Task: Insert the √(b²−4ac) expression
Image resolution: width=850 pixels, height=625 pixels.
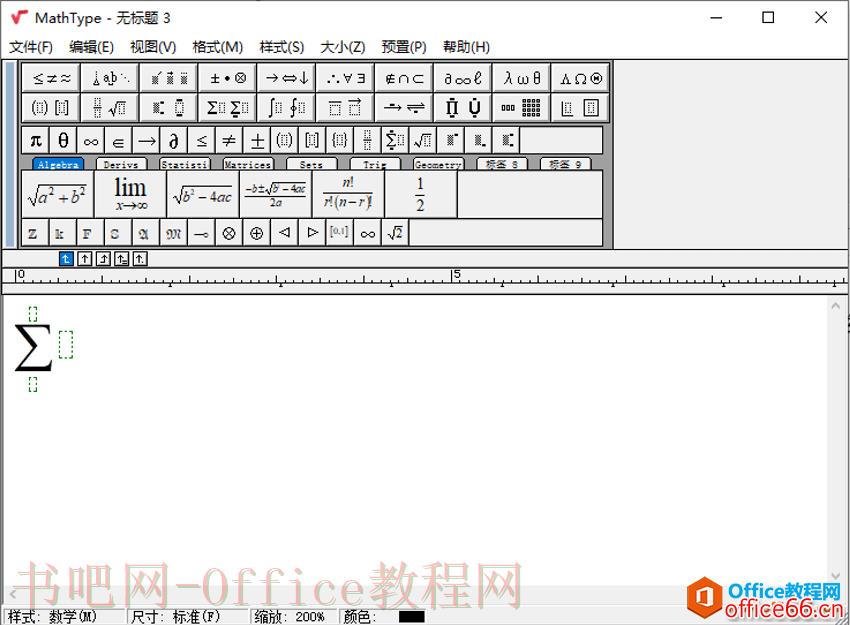Action: tap(203, 195)
